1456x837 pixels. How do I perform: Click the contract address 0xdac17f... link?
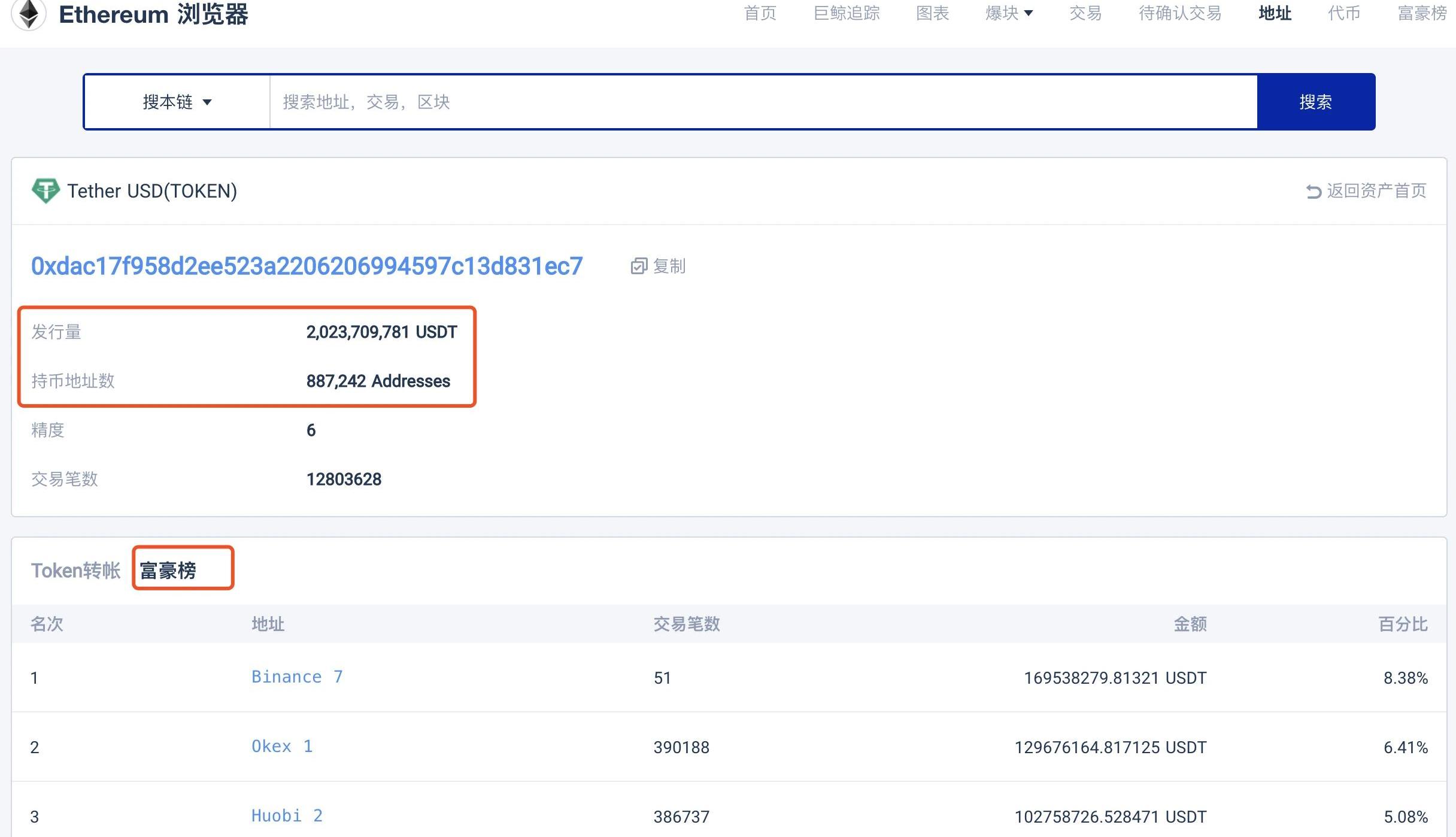[x=307, y=266]
